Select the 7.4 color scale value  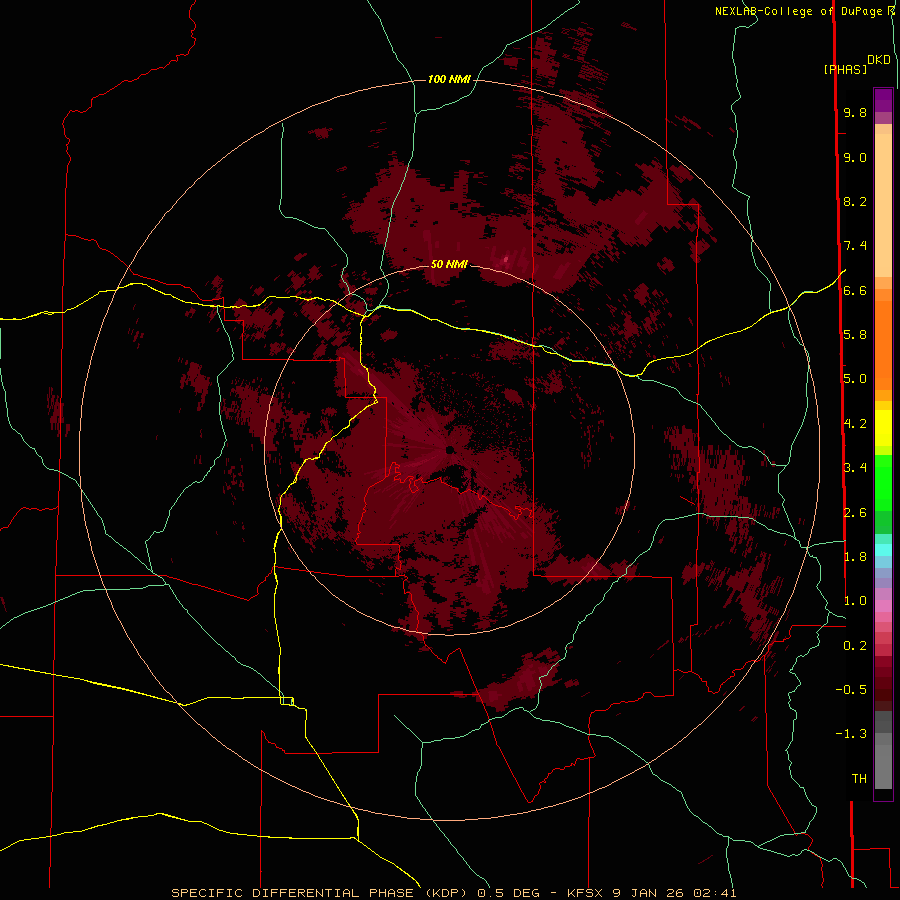(x=855, y=246)
